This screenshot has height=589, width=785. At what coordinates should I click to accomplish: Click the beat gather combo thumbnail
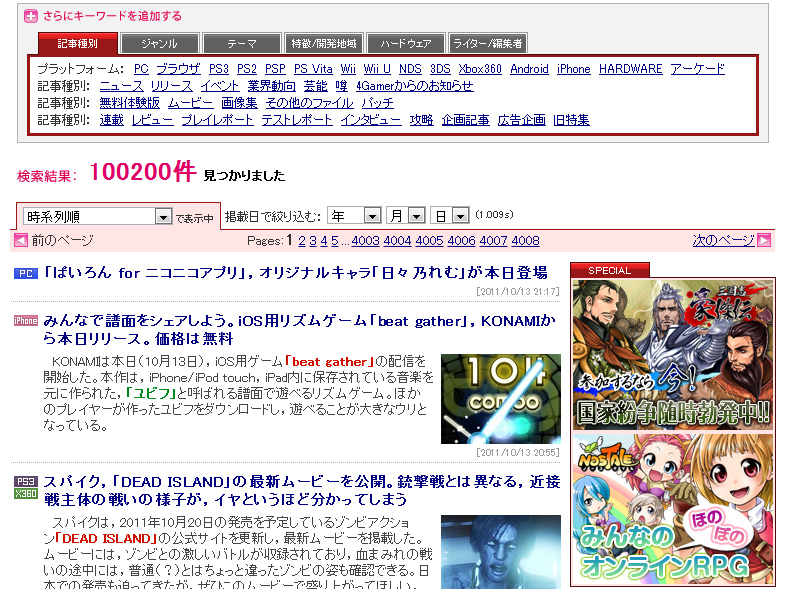(x=501, y=399)
